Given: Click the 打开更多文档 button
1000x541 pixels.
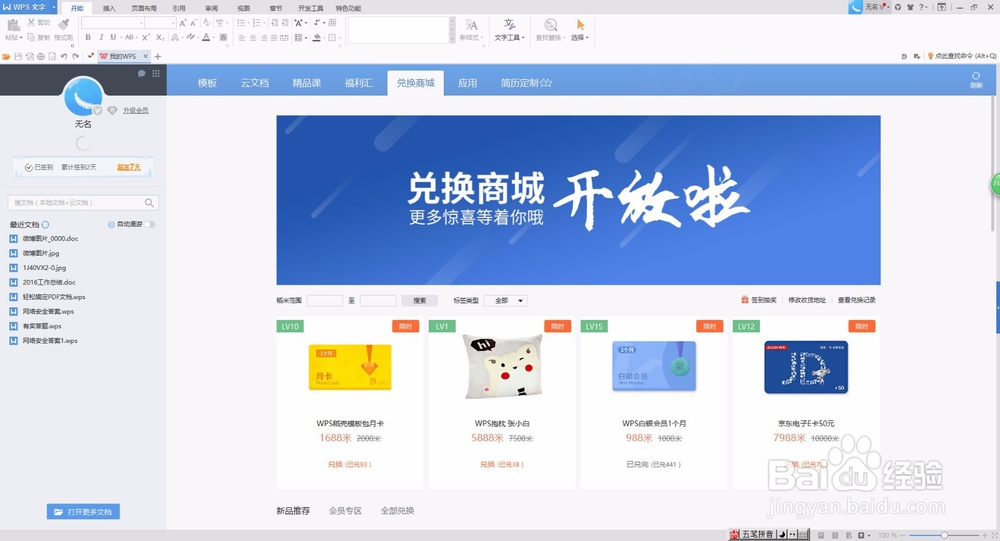Looking at the screenshot, I should (x=83, y=512).
